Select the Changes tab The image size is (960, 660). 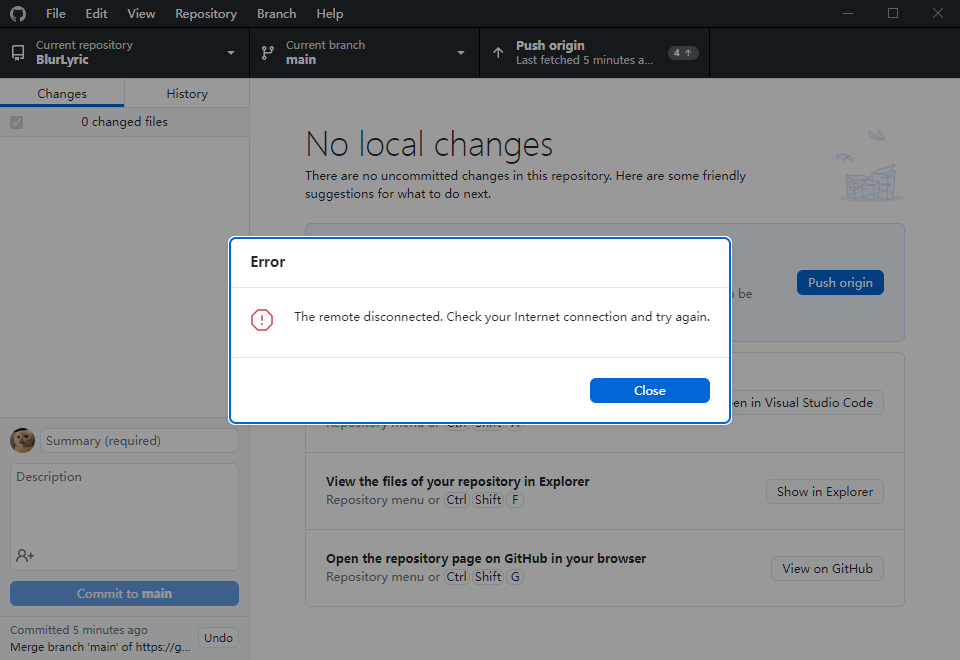(x=62, y=92)
